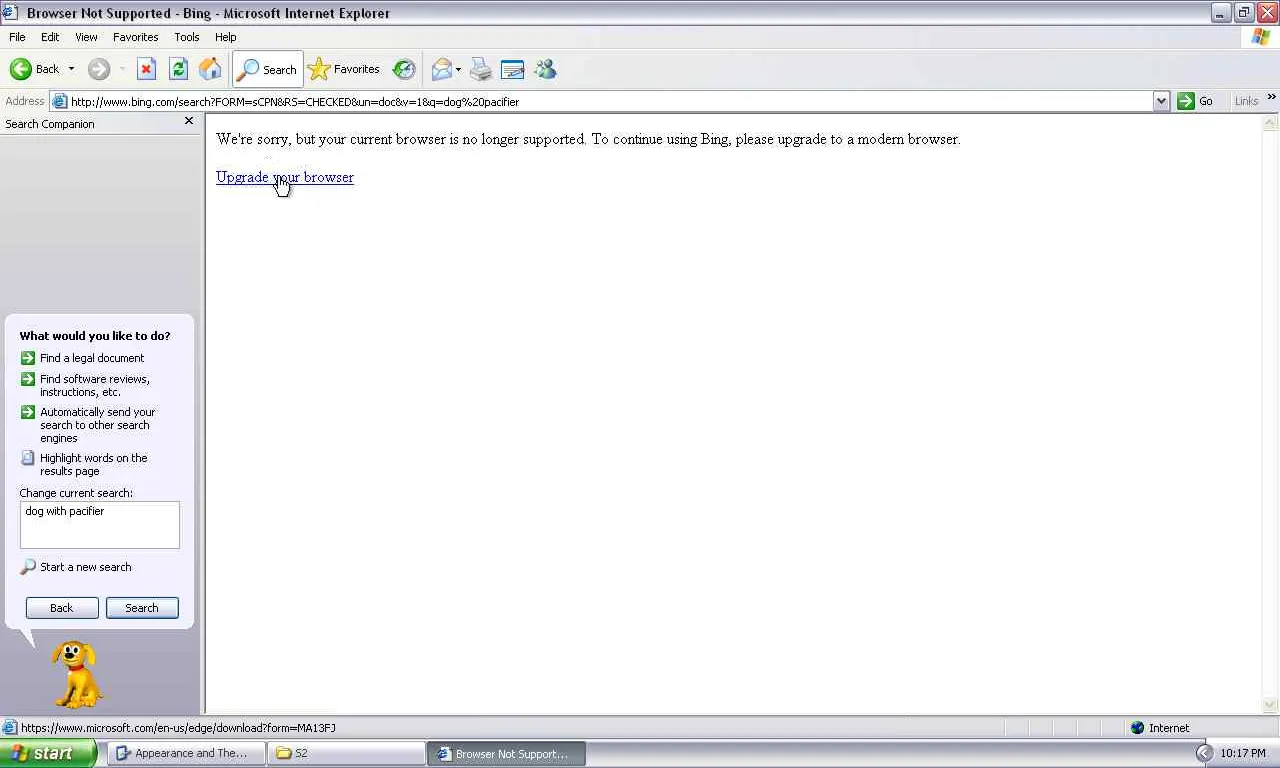Toggle the Search toolbar button
Image resolution: width=1280 pixels, height=768 pixels.
point(267,69)
